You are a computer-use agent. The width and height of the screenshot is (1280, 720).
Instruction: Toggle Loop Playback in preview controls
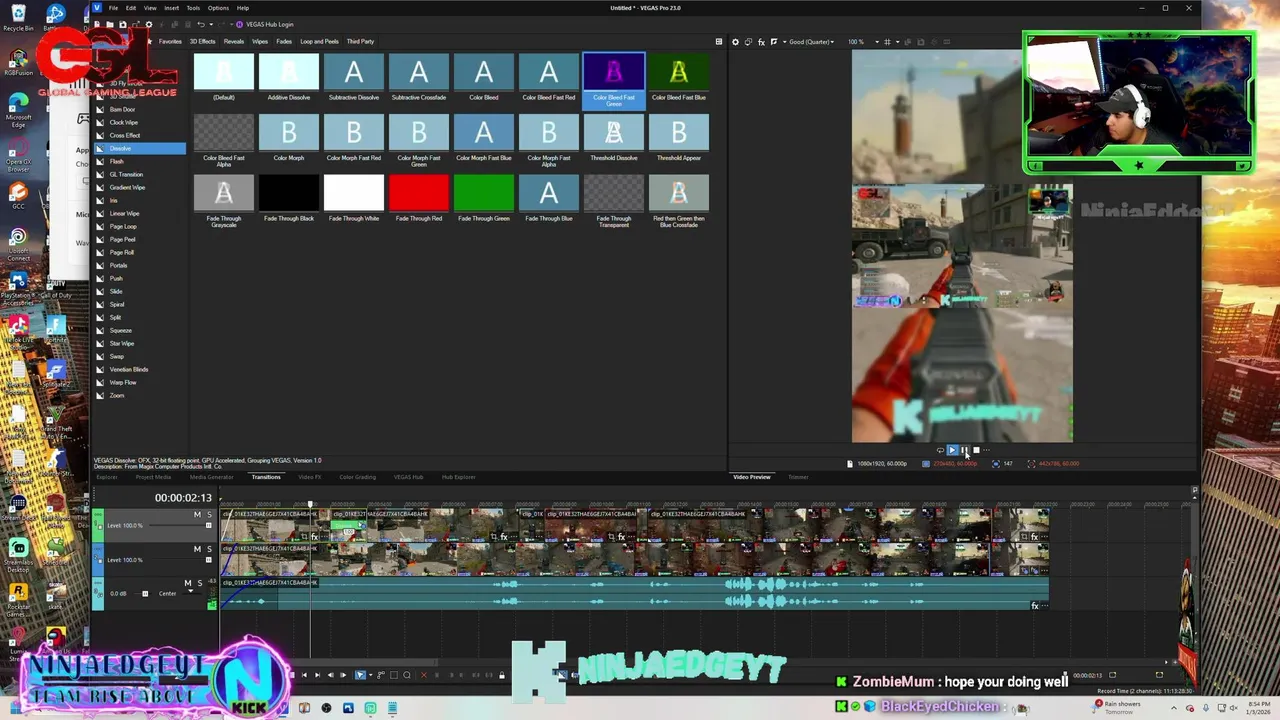[940, 450]
